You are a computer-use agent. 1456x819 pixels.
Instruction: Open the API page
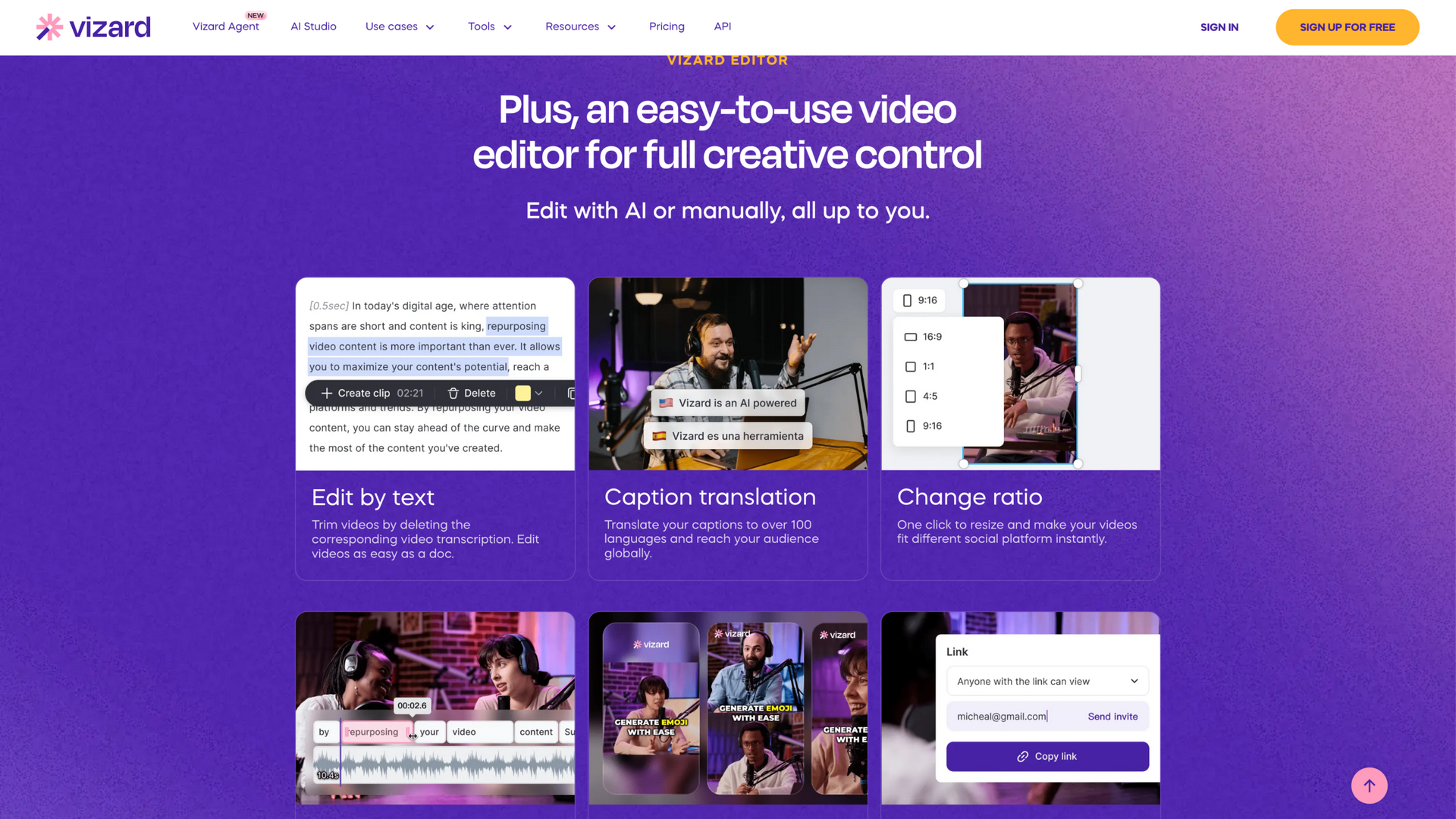click(x=722, y=27)
